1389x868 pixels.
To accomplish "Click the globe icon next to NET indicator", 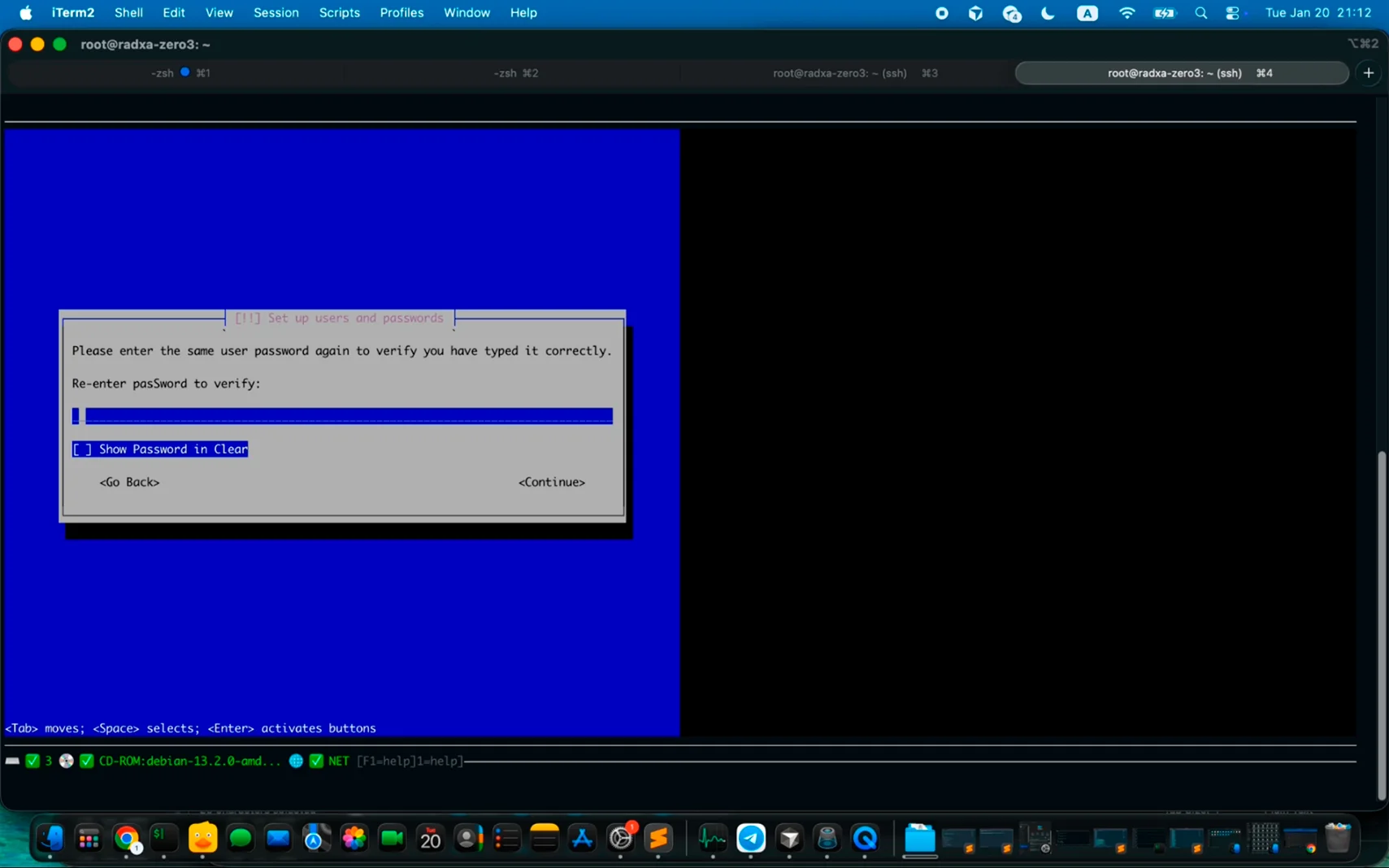I will (295, 762).
